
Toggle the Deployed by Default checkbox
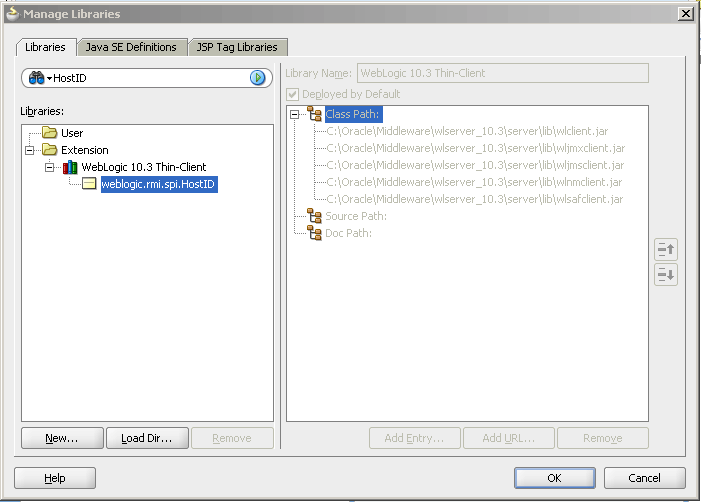[292, 94]
